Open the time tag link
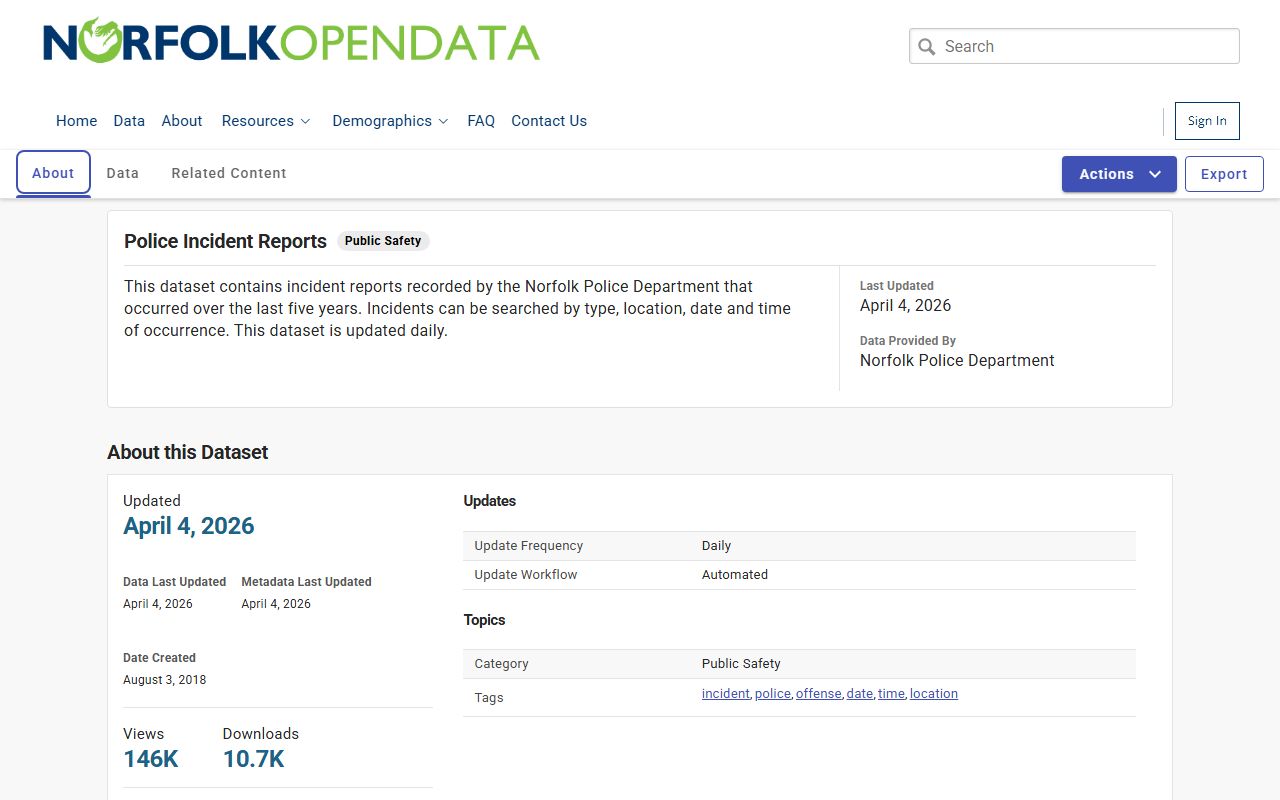Screen dimensions: 1280x800 click(891, 694)
